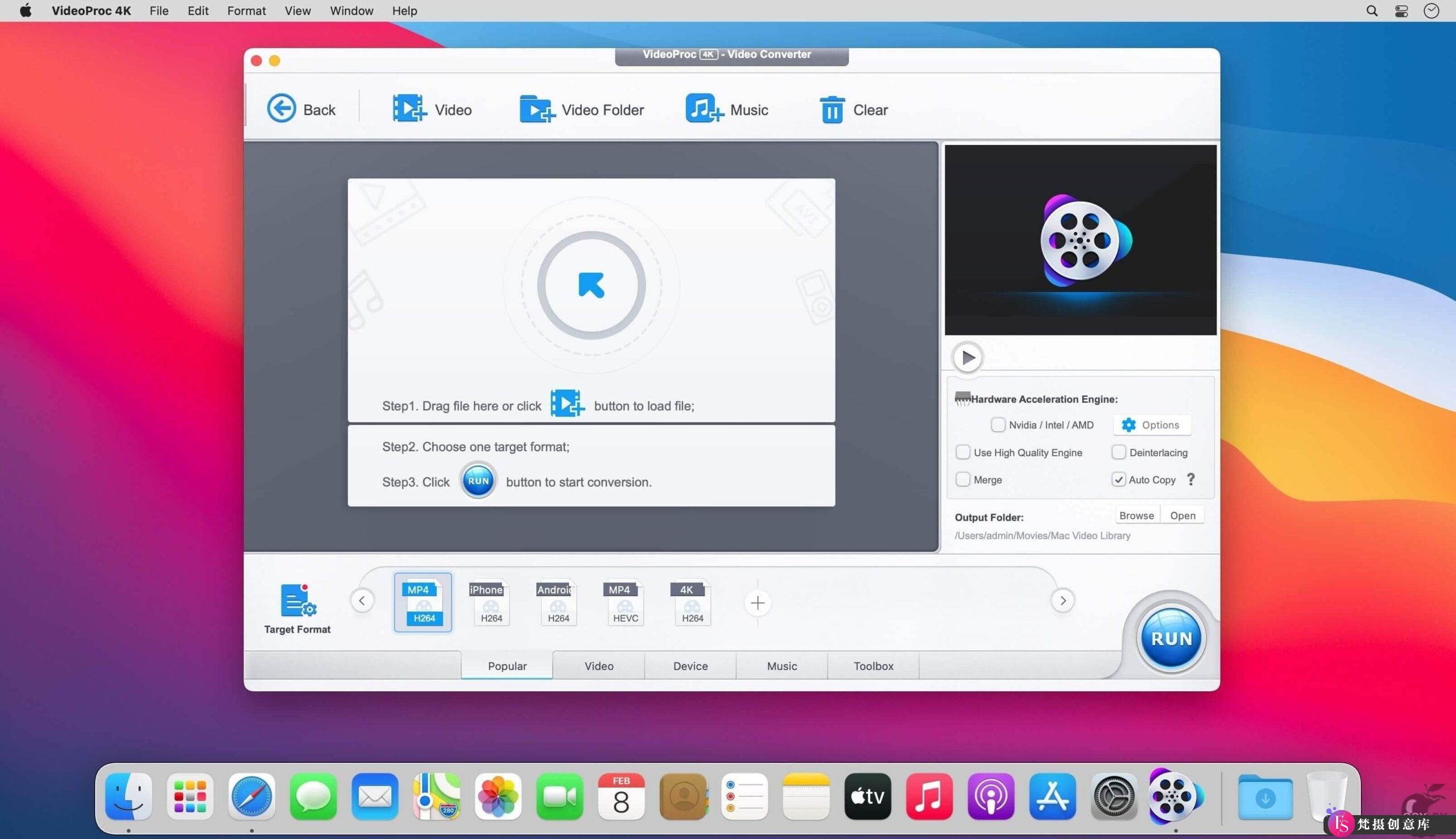The width and height of the screenshot is (1456, 839).
Task: Switch to the Device tab
Action: [x=690, y=666]
